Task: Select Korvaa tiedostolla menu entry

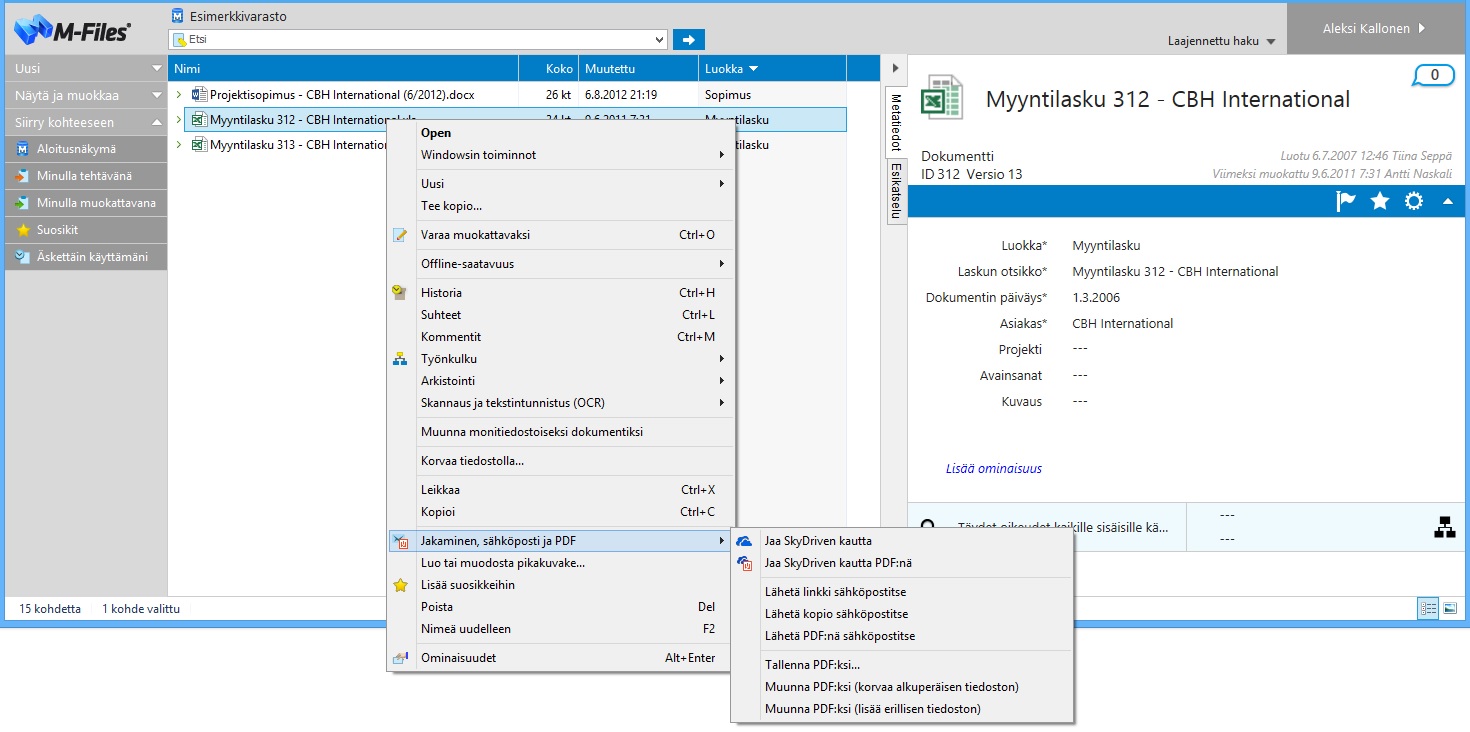Action: click(x=561, y=461)
